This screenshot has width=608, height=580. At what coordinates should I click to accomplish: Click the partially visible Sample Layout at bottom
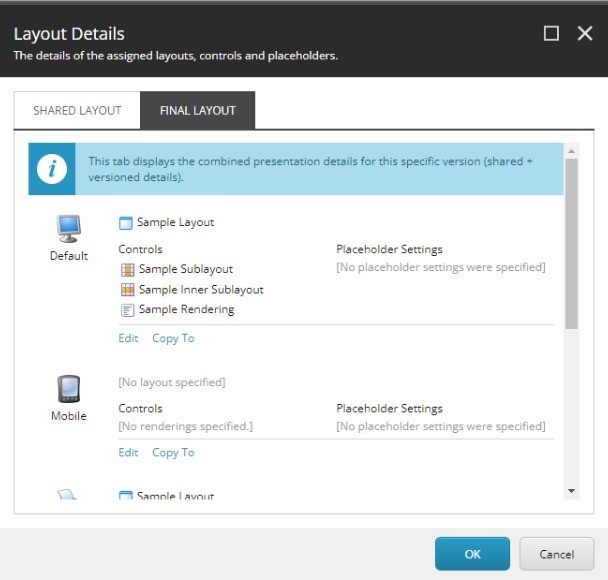175,495
